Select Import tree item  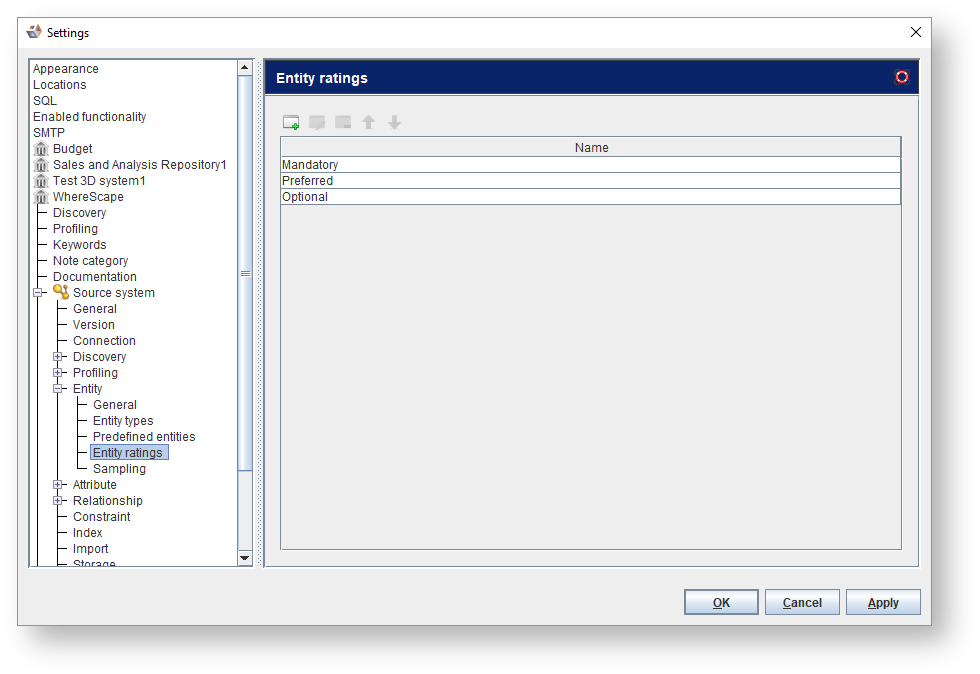coord(90,549)
